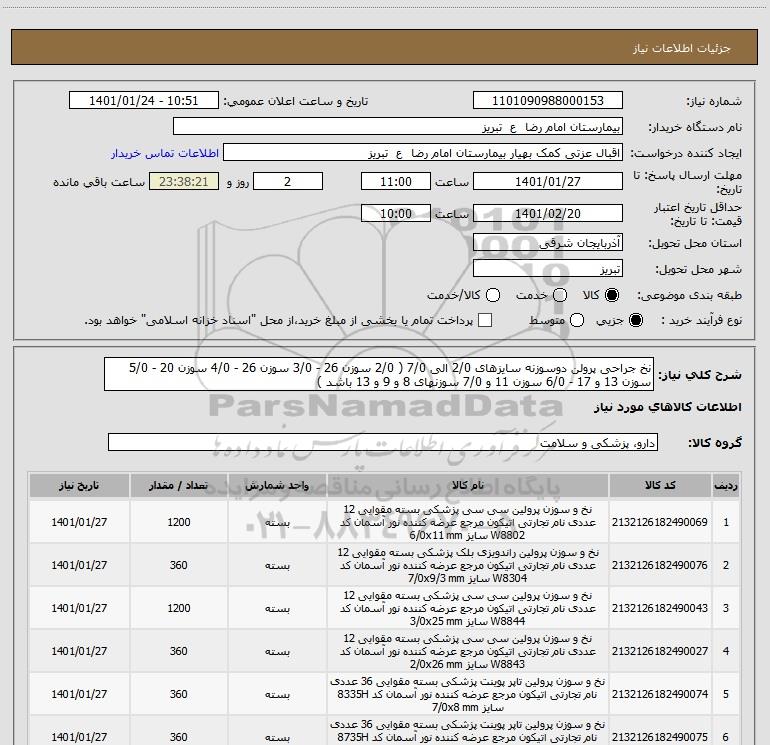Click the اطلاعات کالاهای مورد نیاز section heading
The image size is (770, 745).
(667, 407)
